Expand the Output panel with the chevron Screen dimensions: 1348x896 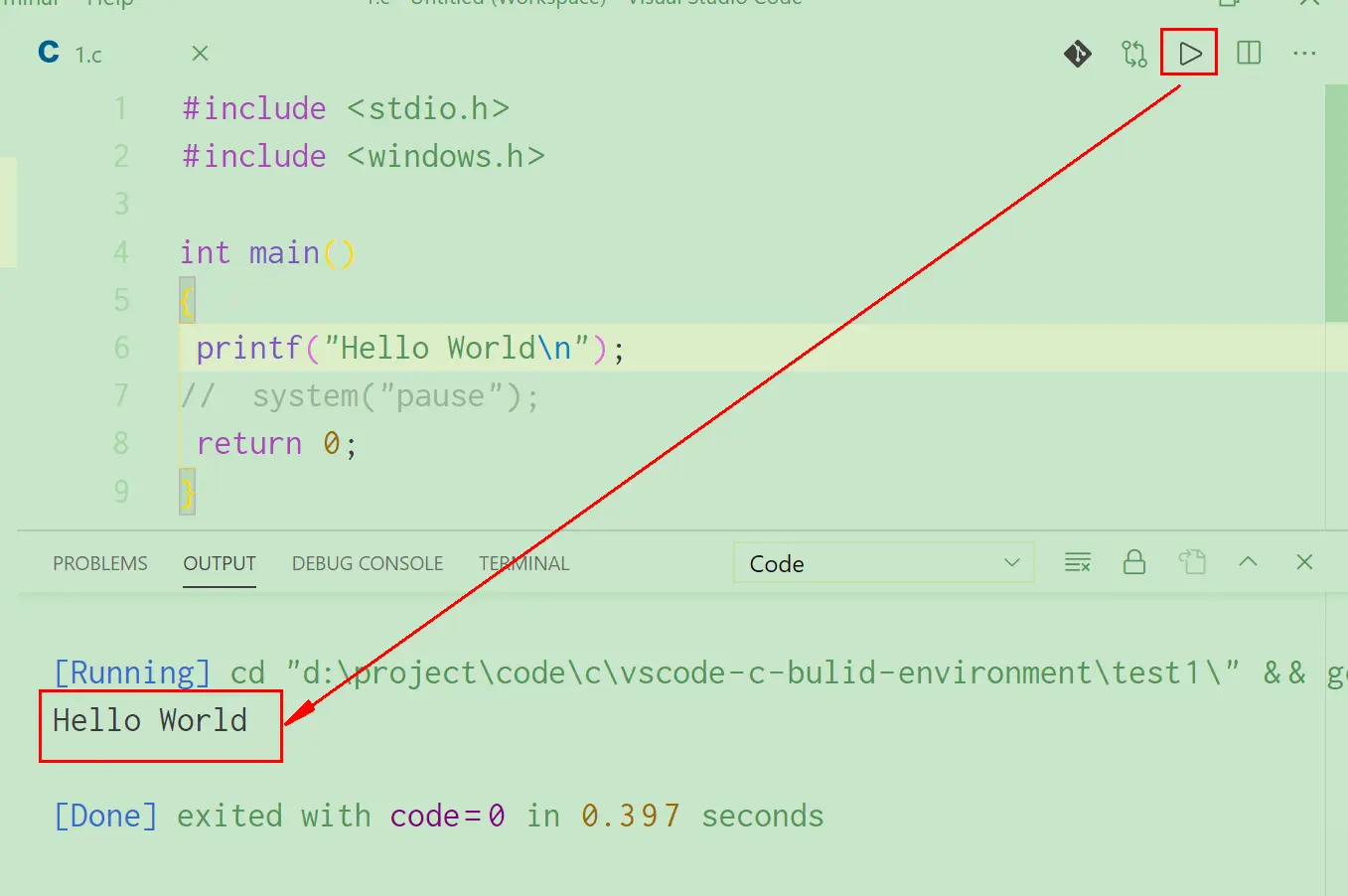pyautogui.click(x=1248, y=562)
